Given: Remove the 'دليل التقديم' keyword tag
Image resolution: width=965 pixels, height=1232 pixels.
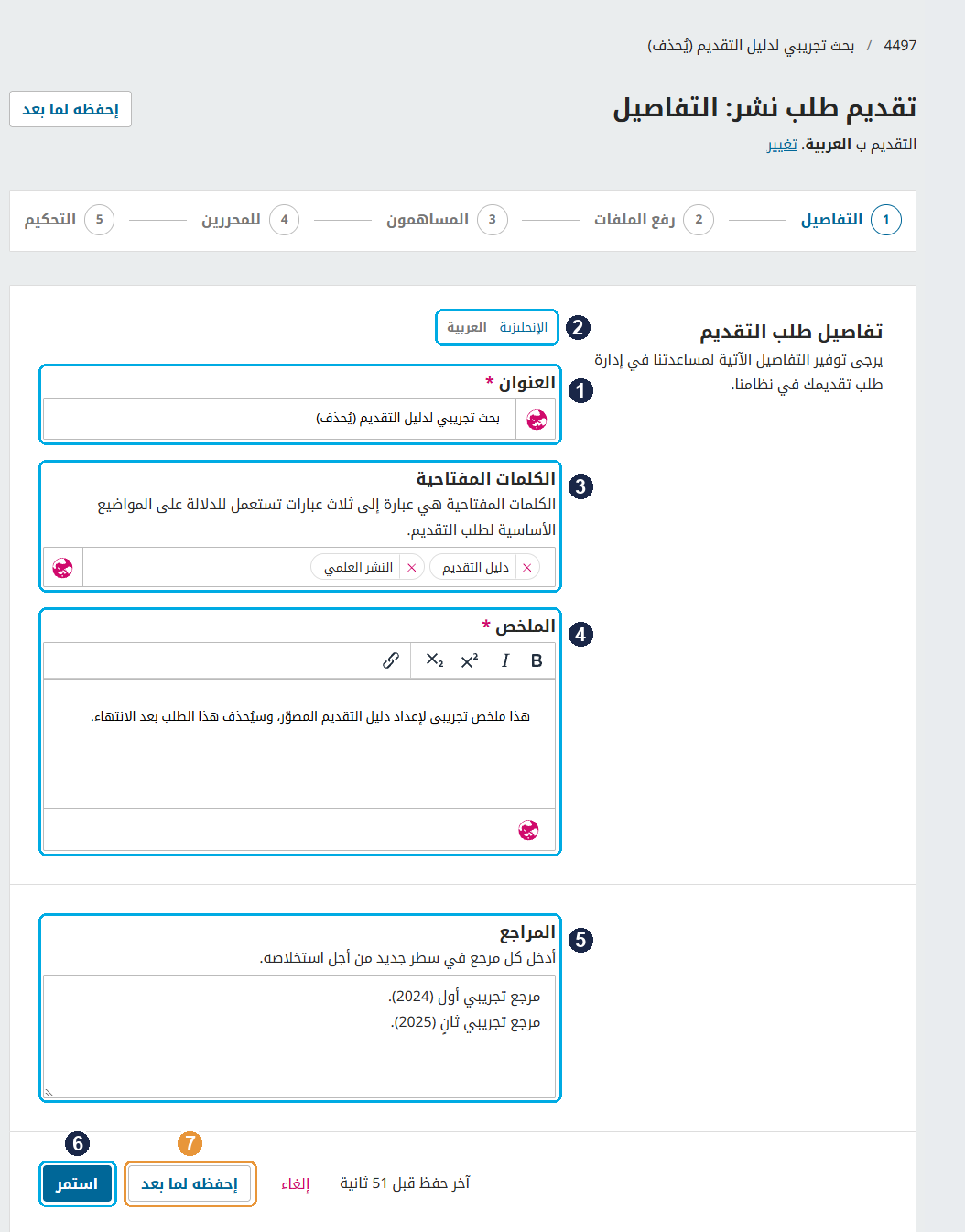Looking at the screenshot, I should (x=527, y=568).
